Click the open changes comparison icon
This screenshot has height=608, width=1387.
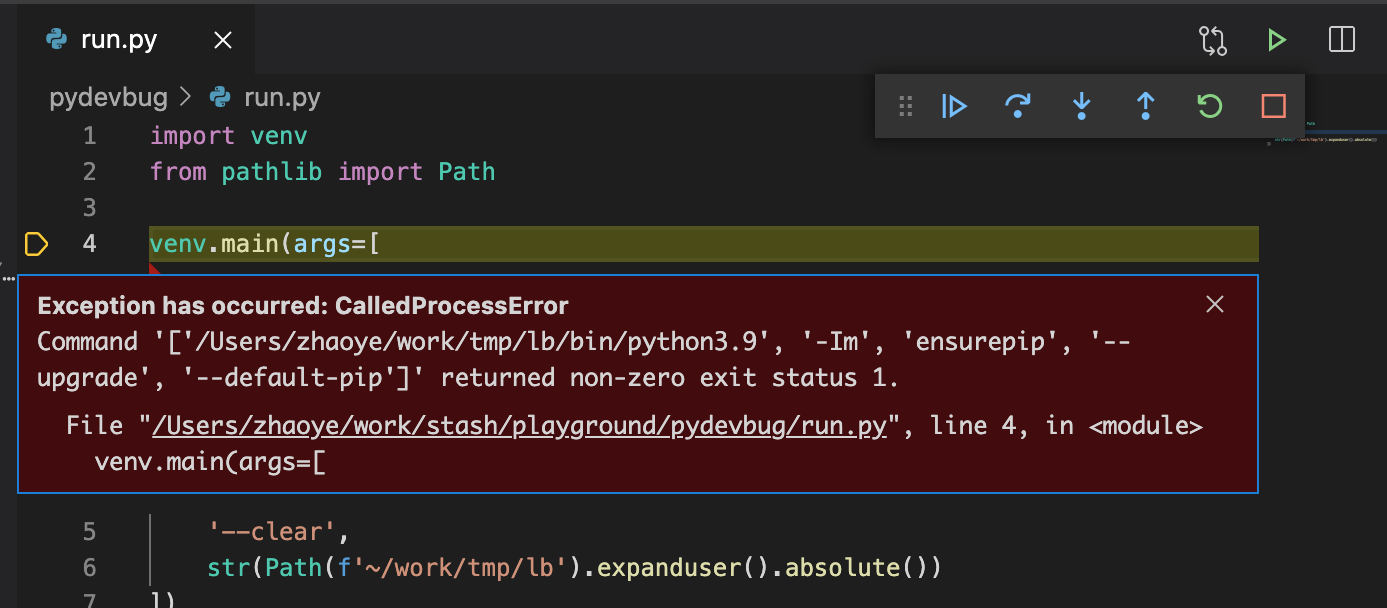[x=1212, y=40]
